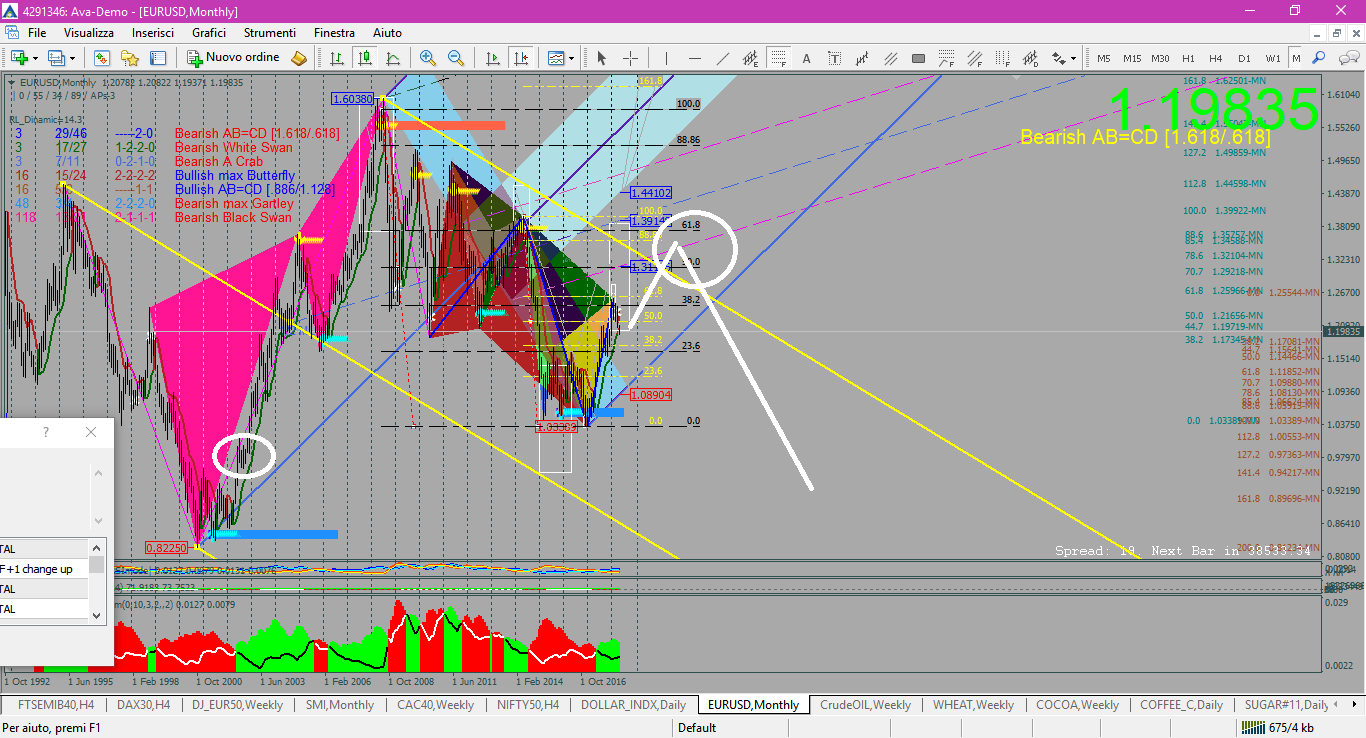Switch to M5 timeframe
The height and width of the screenshot is (738, 1366).
[x=1103, y=58]
